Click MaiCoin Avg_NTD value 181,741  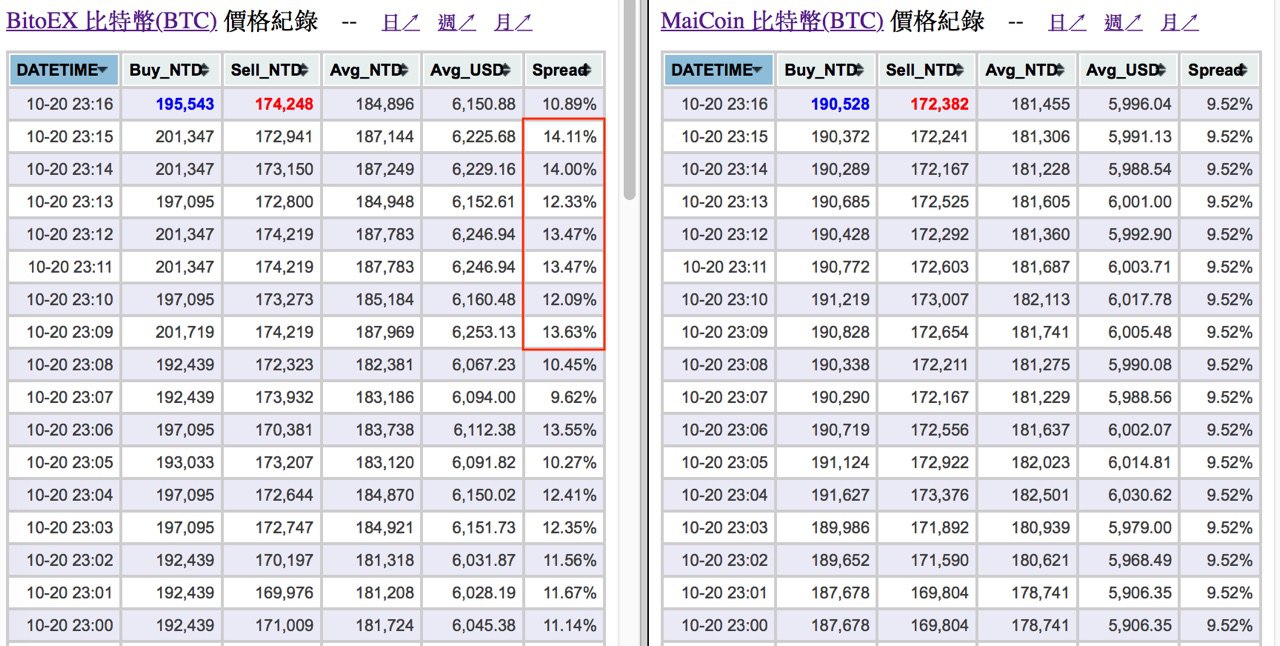(1040, 332)
